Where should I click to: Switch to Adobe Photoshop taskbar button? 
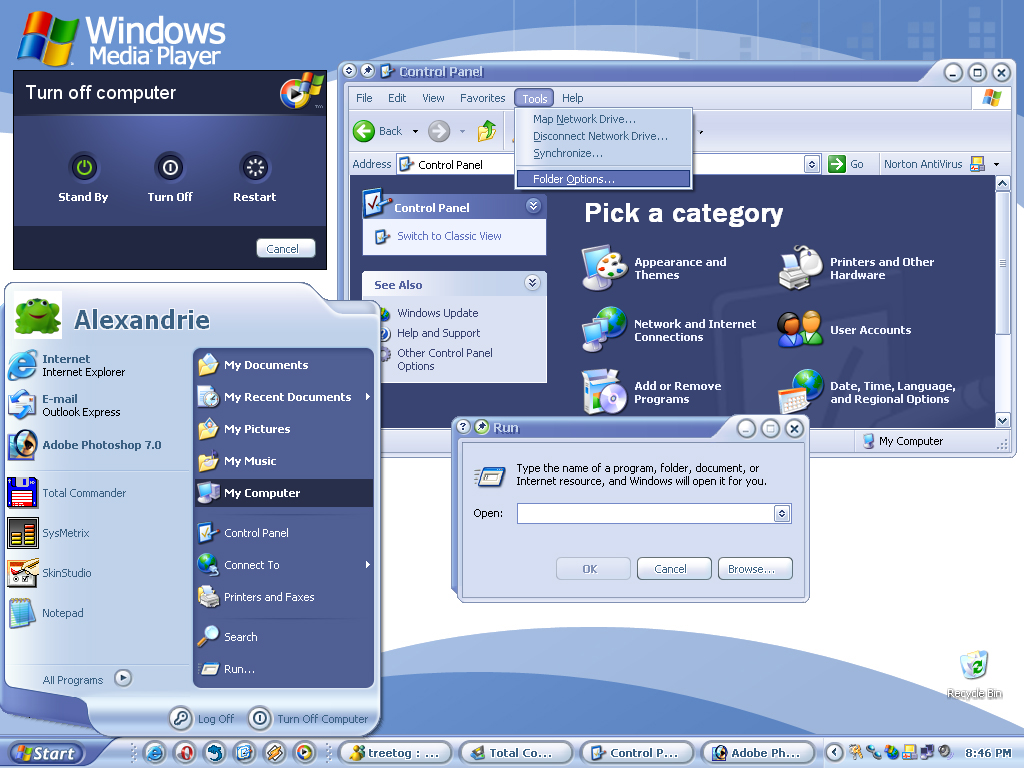click(758, 753)
